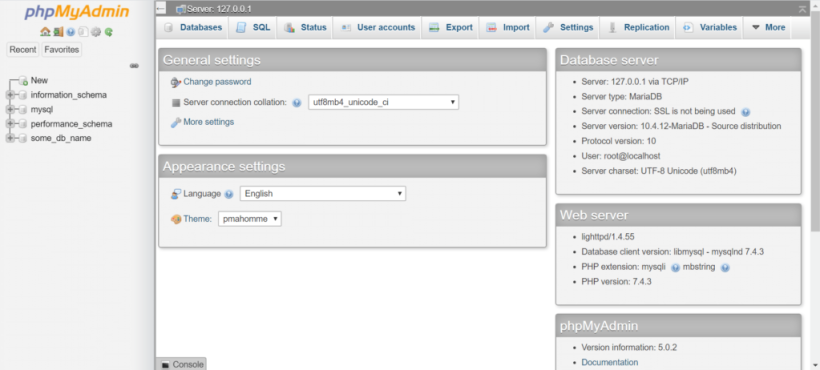This screenshot has height=370, width=820.
Task: Select performance_schema in the tree
Action: click(x=71, y=124)
